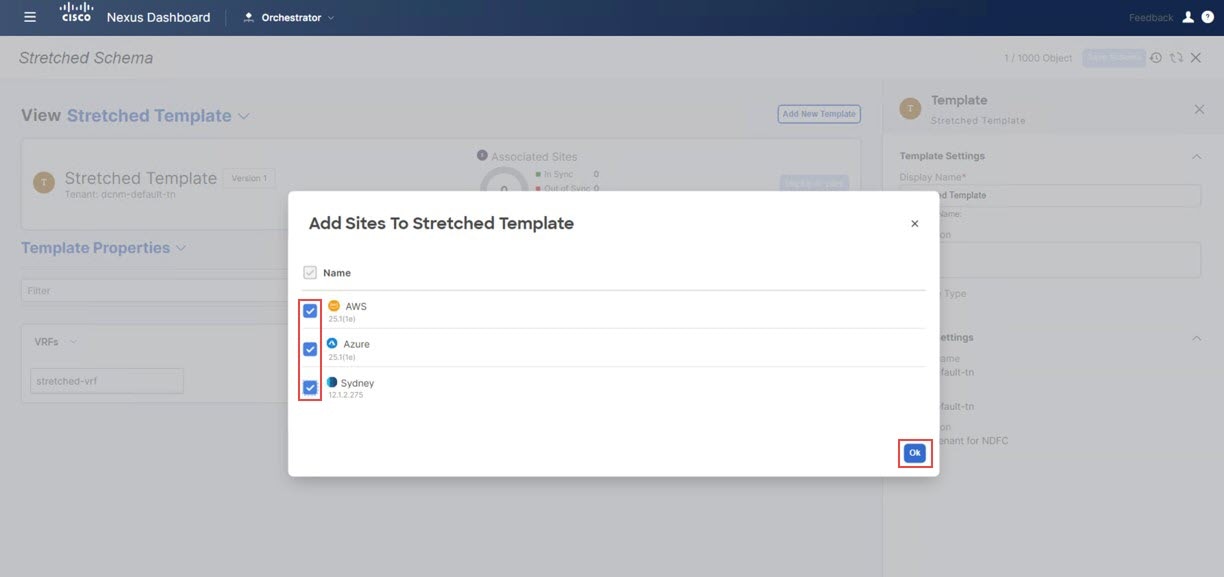The image size is (1224, 577).
Task: Collapse the VRFs section chevron
Action: point(73,342)
